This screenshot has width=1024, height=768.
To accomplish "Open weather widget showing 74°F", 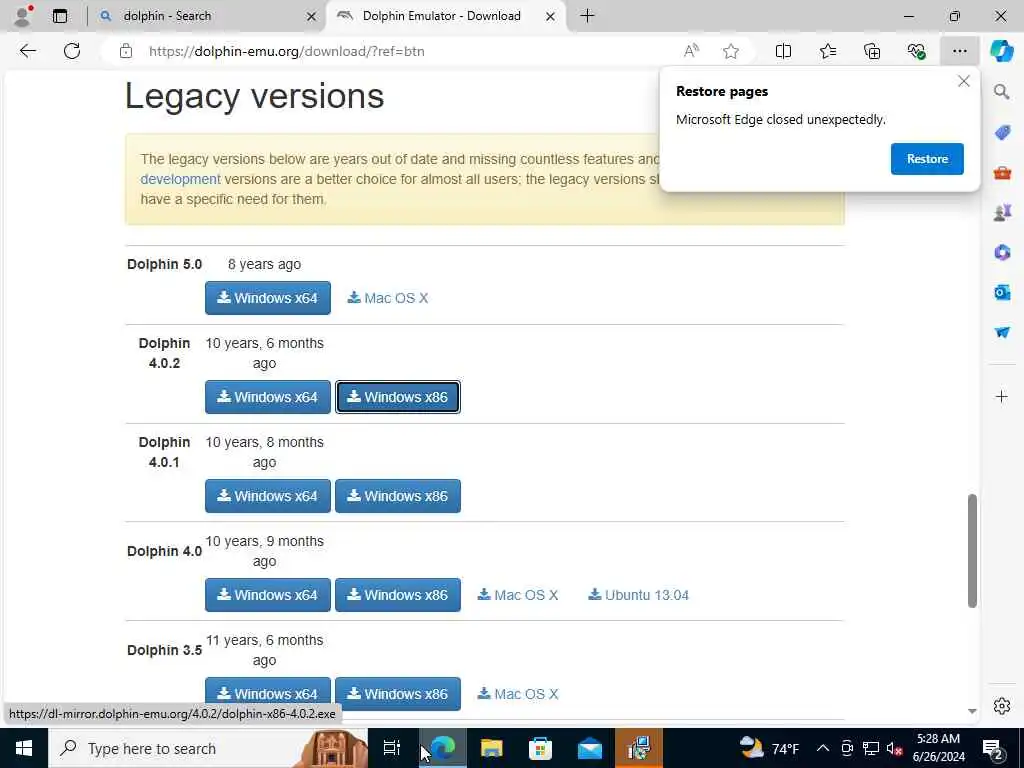I will pyautogui.click(x=770, y=748).
